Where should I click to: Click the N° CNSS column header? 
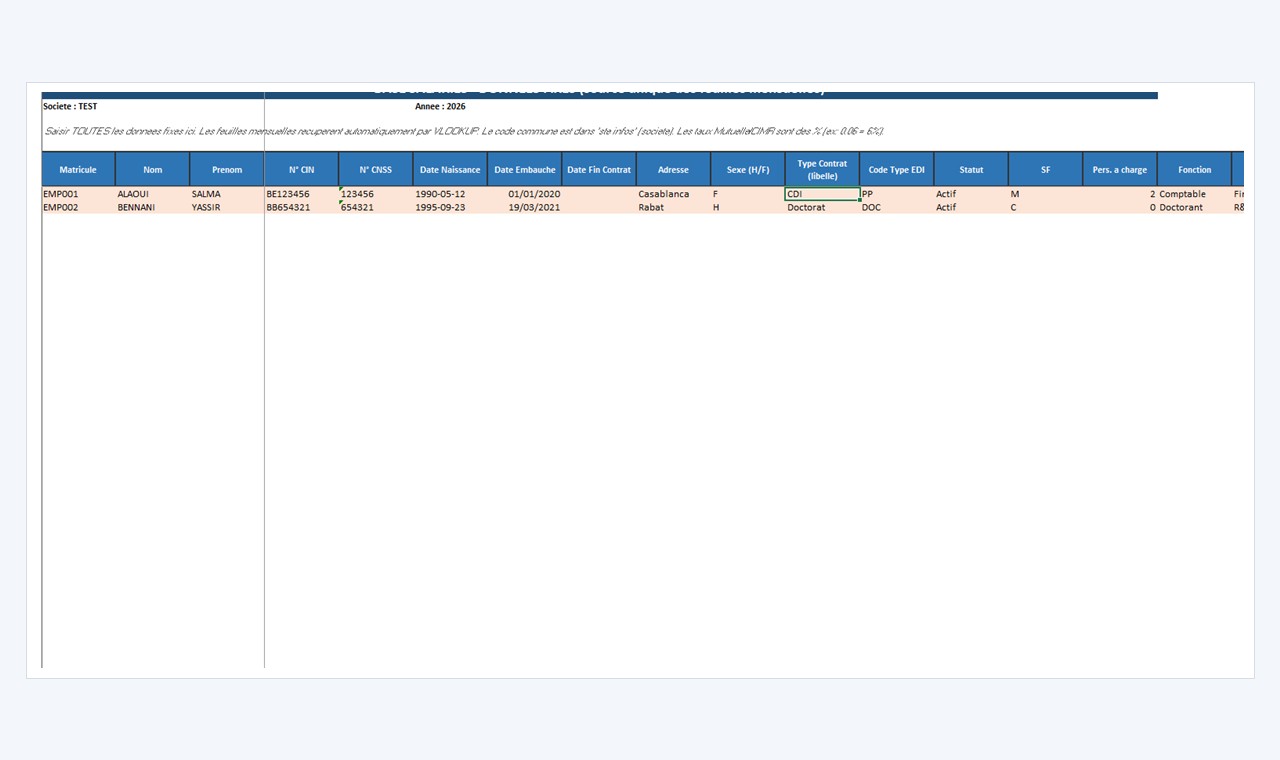(376, 169)
